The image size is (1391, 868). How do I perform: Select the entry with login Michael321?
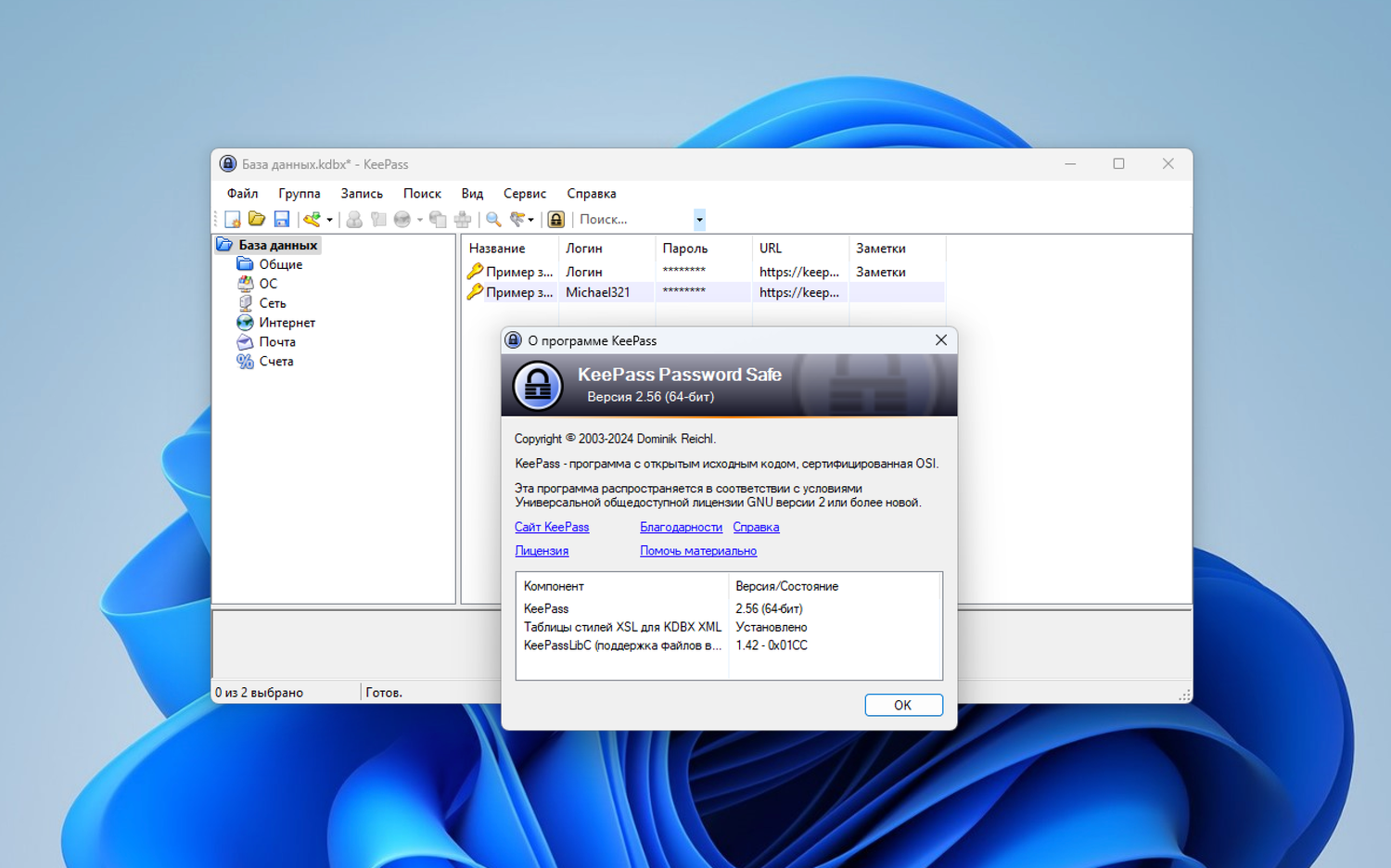click(x=597, y=292)
